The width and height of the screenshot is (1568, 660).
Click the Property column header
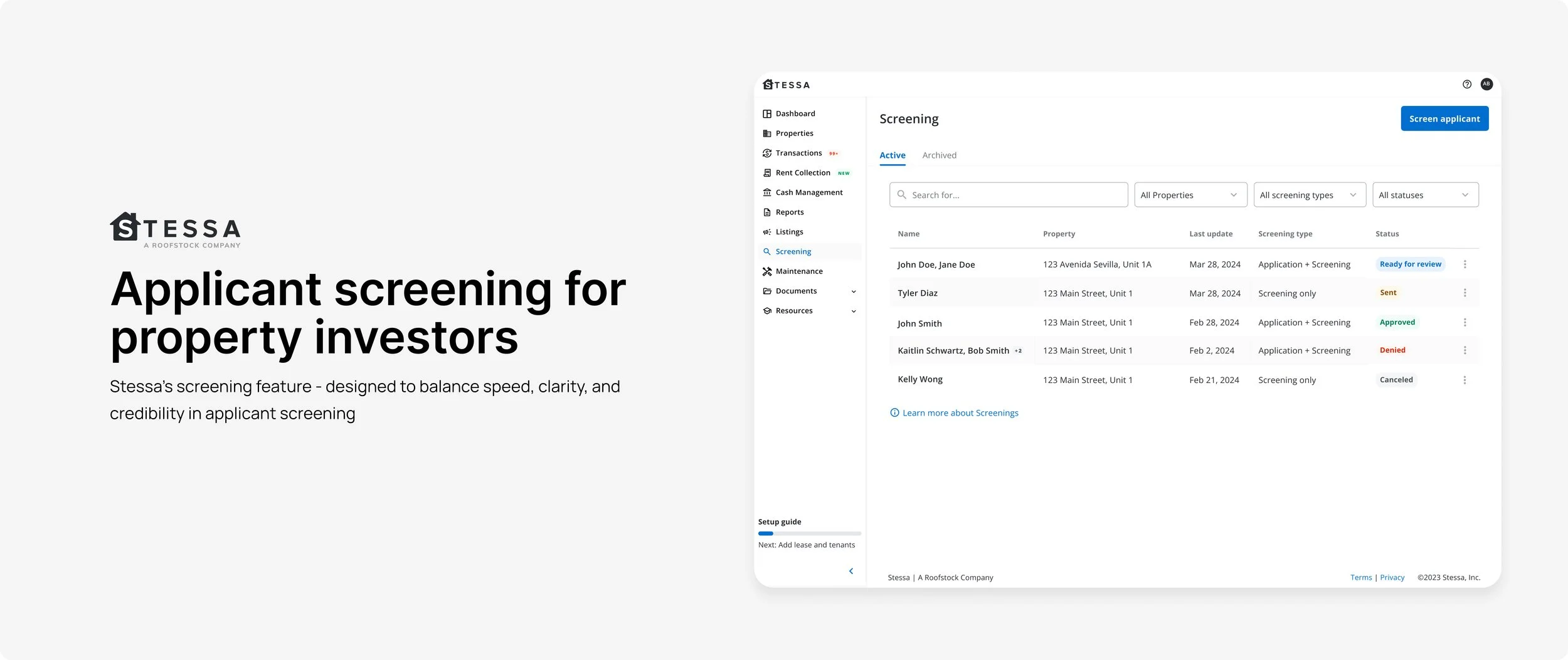tap(1059, 234)
